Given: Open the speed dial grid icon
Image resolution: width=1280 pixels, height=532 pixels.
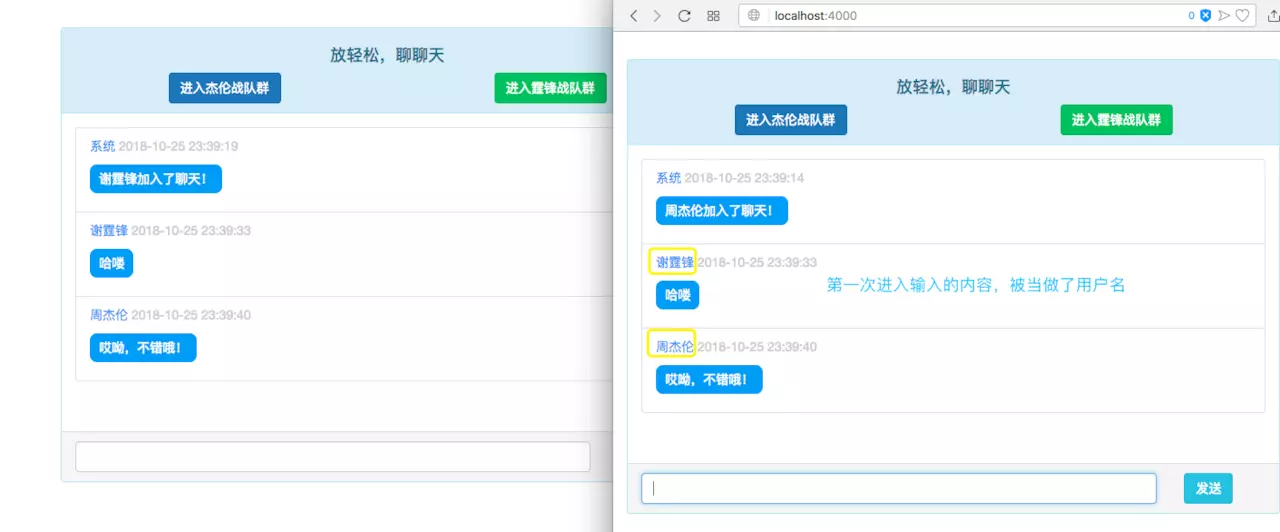Looking at the screenshot, I should (713, 16).
